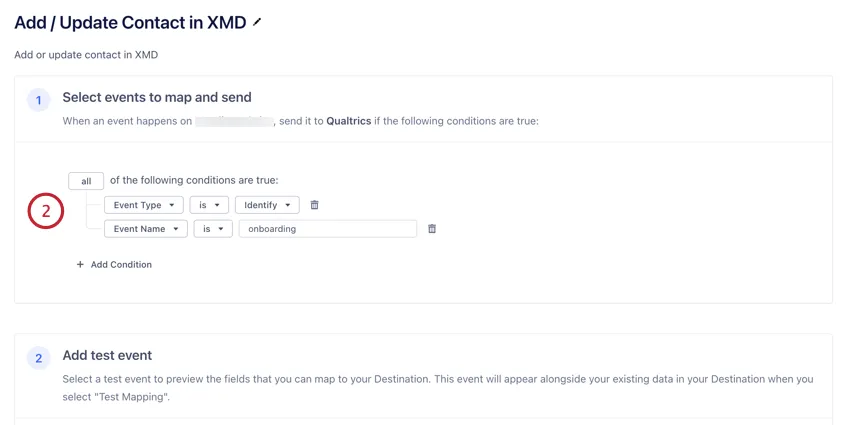Open the "is" operator for Event Name
The image size is (850, 425).
coord(213,229)
